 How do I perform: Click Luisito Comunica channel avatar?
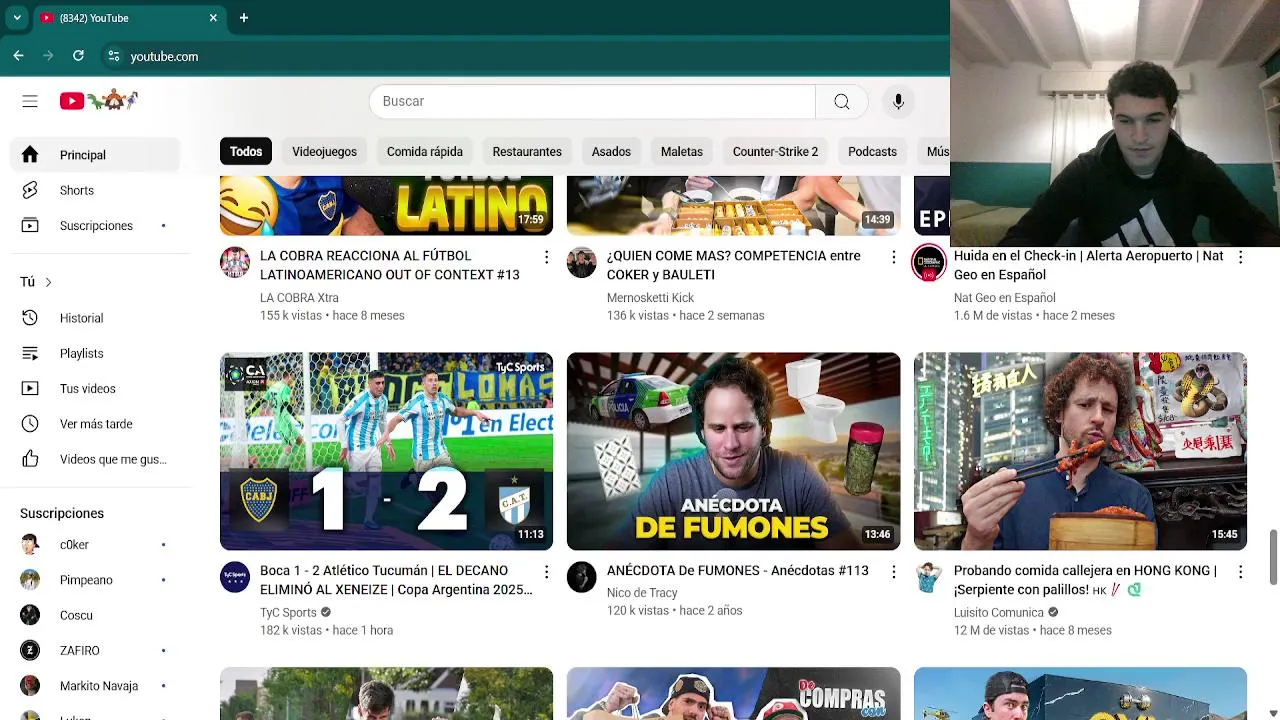(928, 577)
